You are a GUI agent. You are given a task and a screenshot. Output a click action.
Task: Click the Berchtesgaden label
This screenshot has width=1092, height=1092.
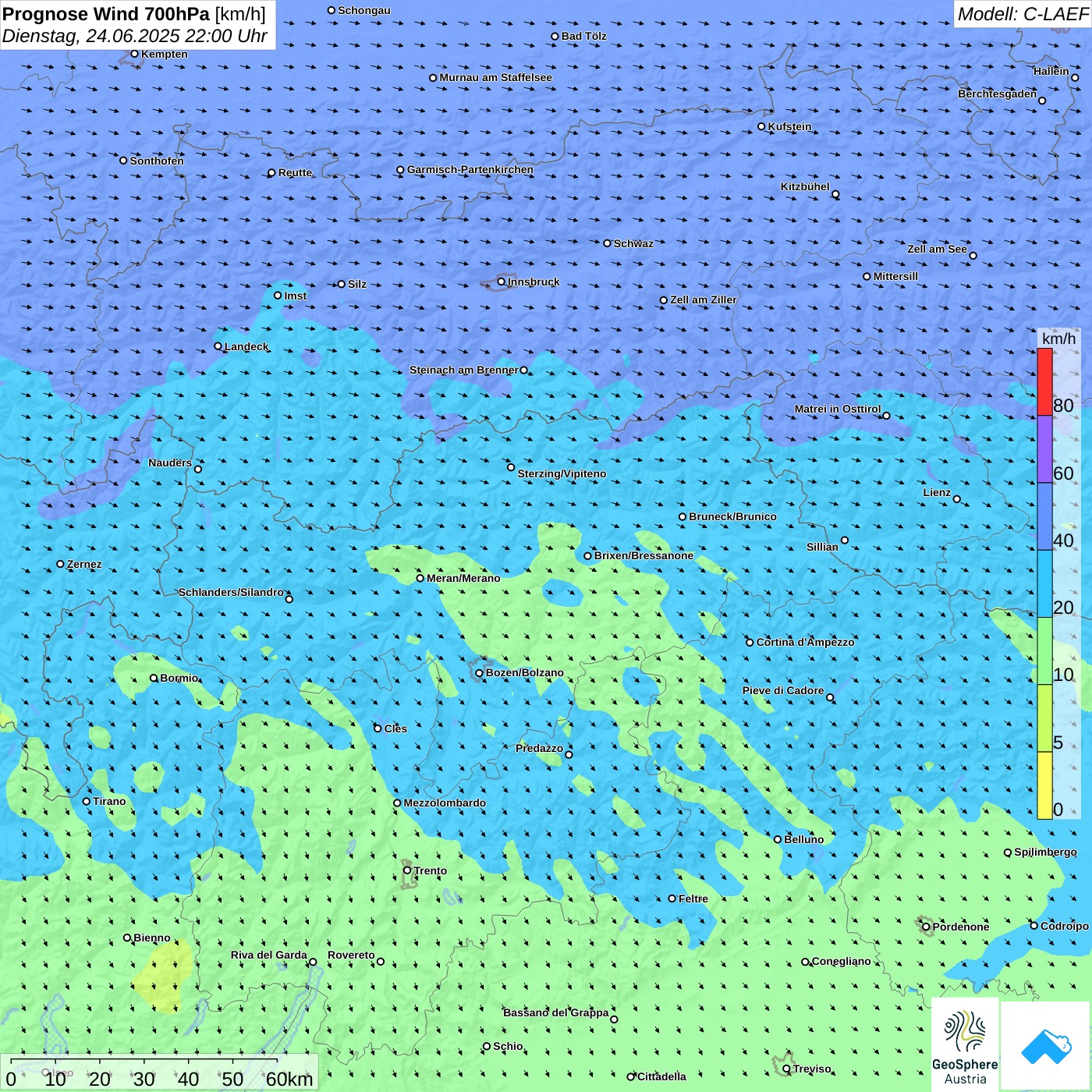coord(997,94)
